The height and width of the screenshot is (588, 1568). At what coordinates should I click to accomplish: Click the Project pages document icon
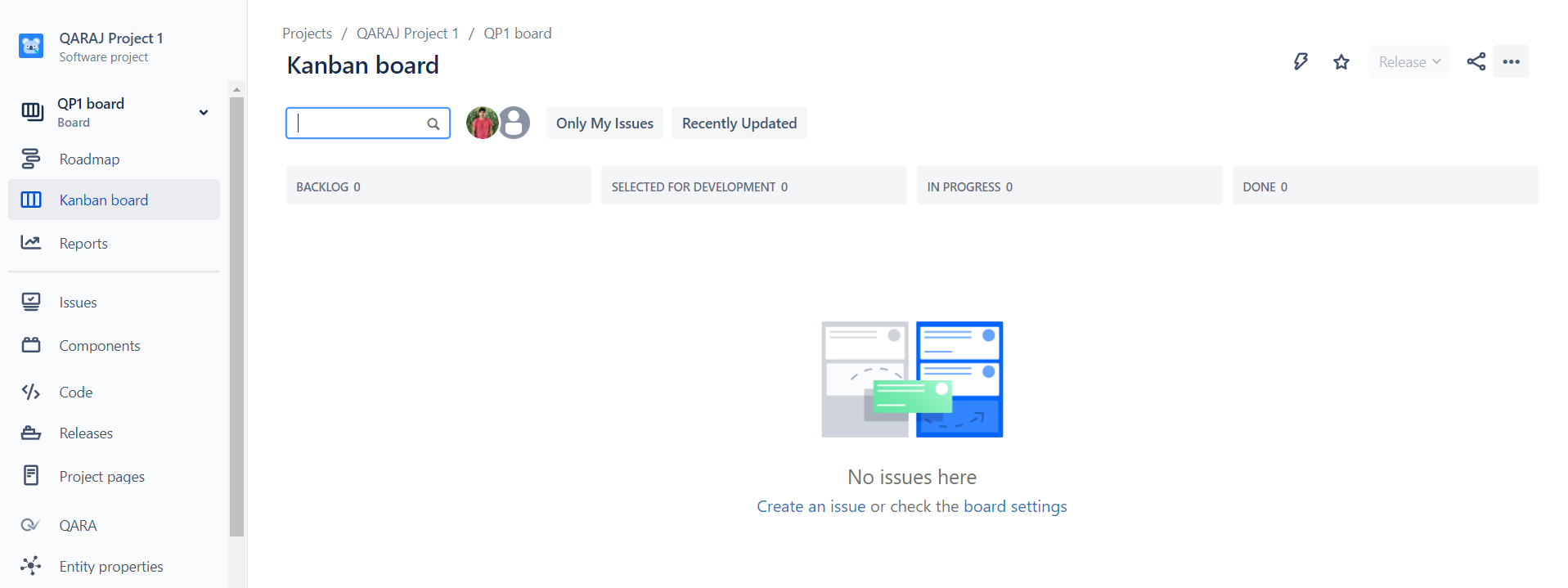point(31,475)
